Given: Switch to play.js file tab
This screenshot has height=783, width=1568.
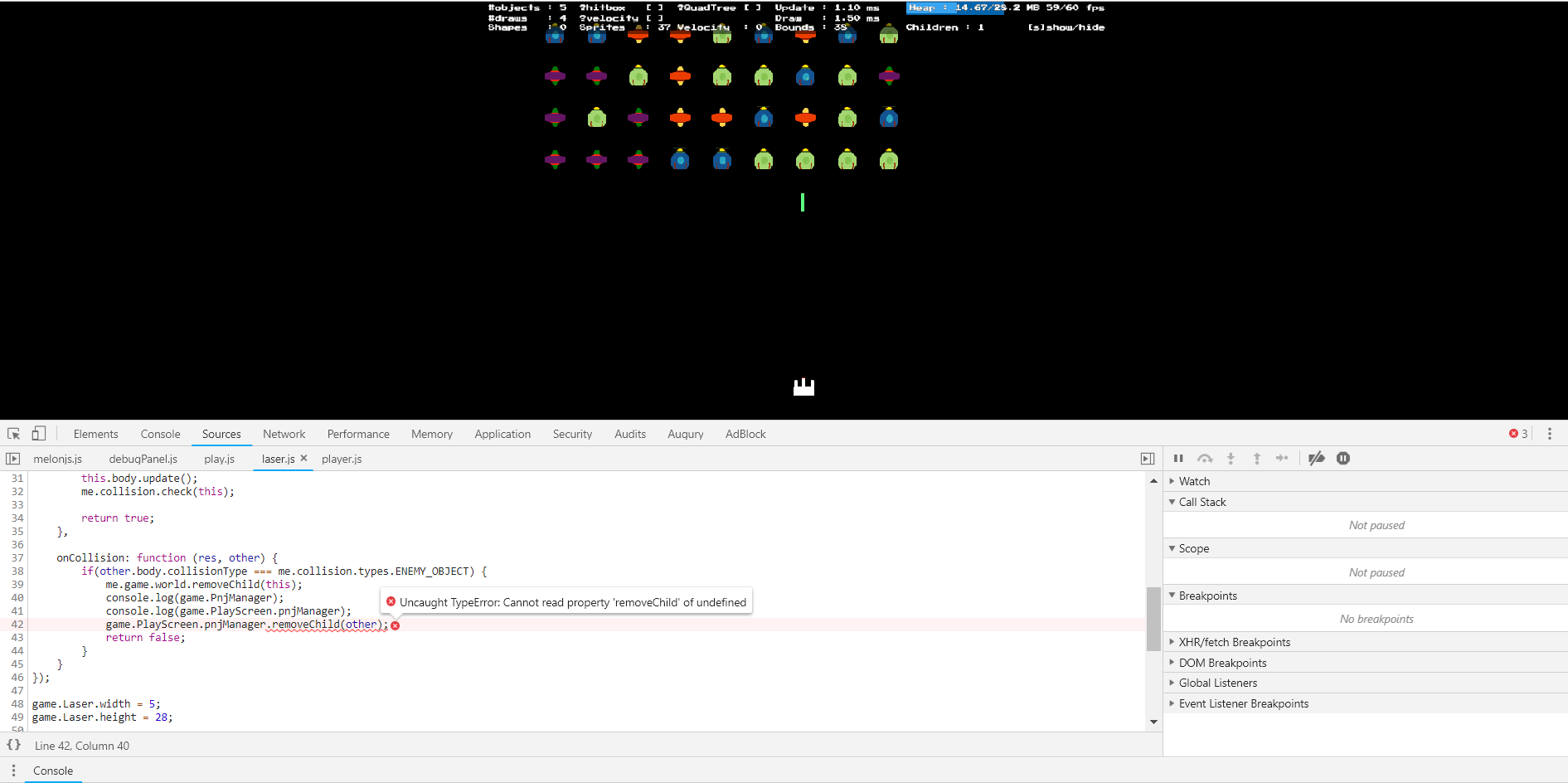Looking at the screenshot, I should (x=220, y=459).
